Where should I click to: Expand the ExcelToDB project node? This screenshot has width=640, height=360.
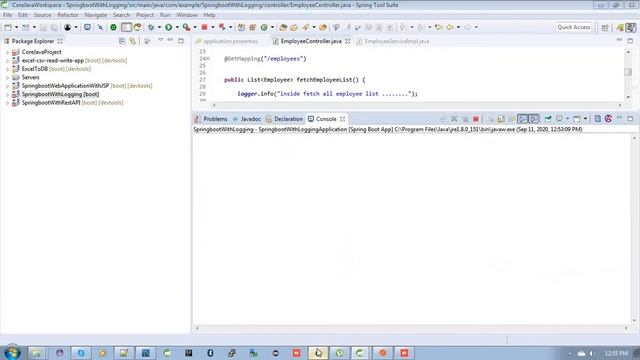click(7, 69)
